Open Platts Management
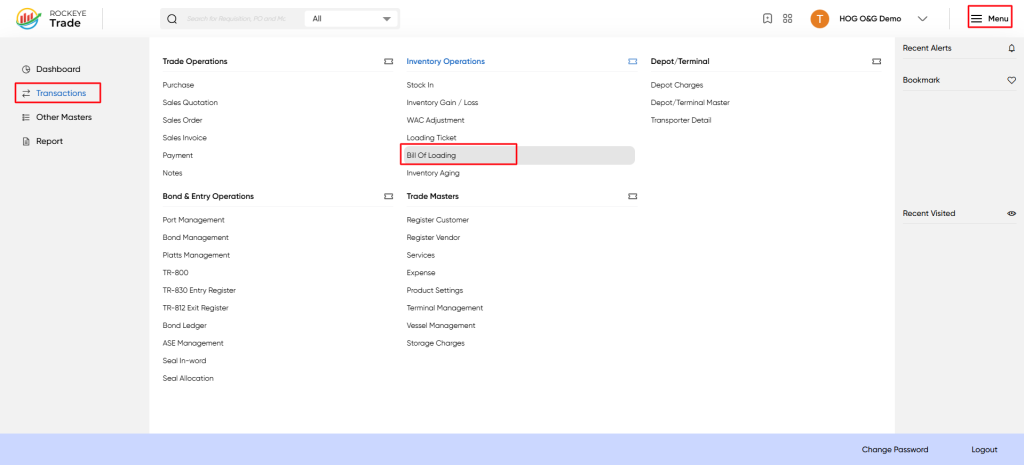This screenshot has height=465, width=1024. [196, 255]
